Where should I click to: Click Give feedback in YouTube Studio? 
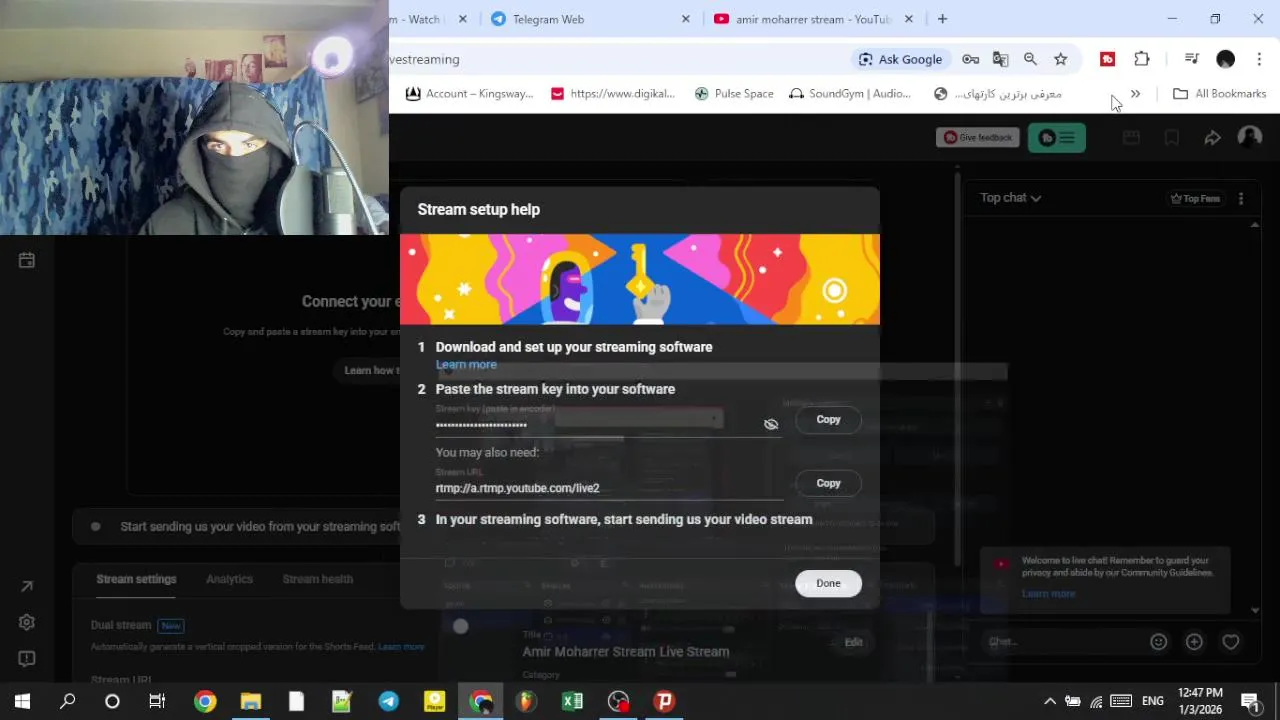coord(978,138)
